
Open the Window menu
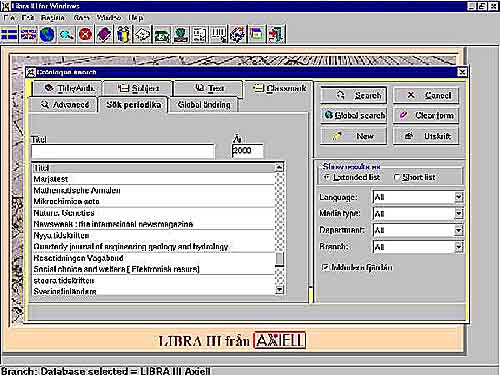pos(109,17)
